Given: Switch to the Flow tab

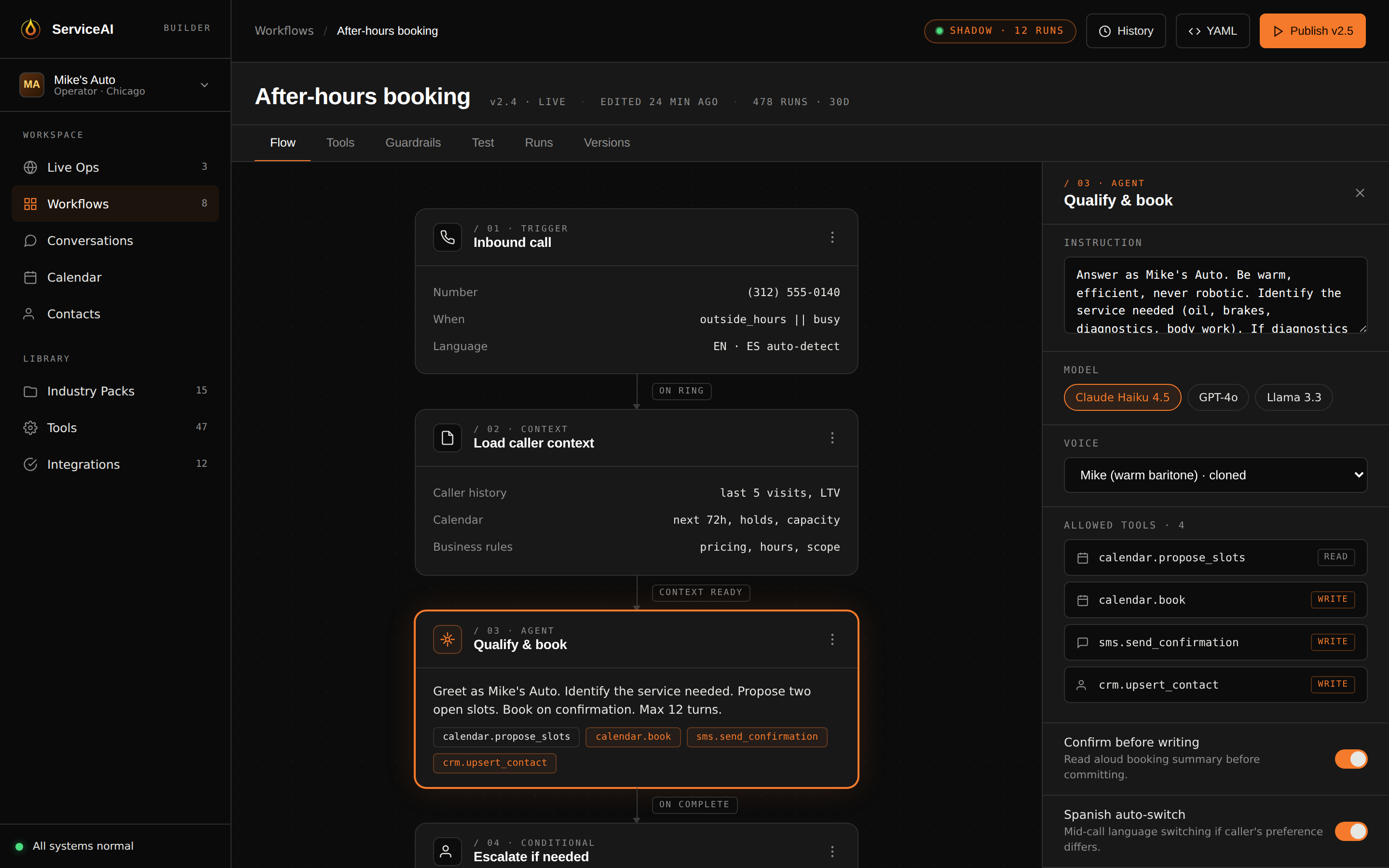Looking at the screenshot, I should pyautogui.click(x=283, y=143).
